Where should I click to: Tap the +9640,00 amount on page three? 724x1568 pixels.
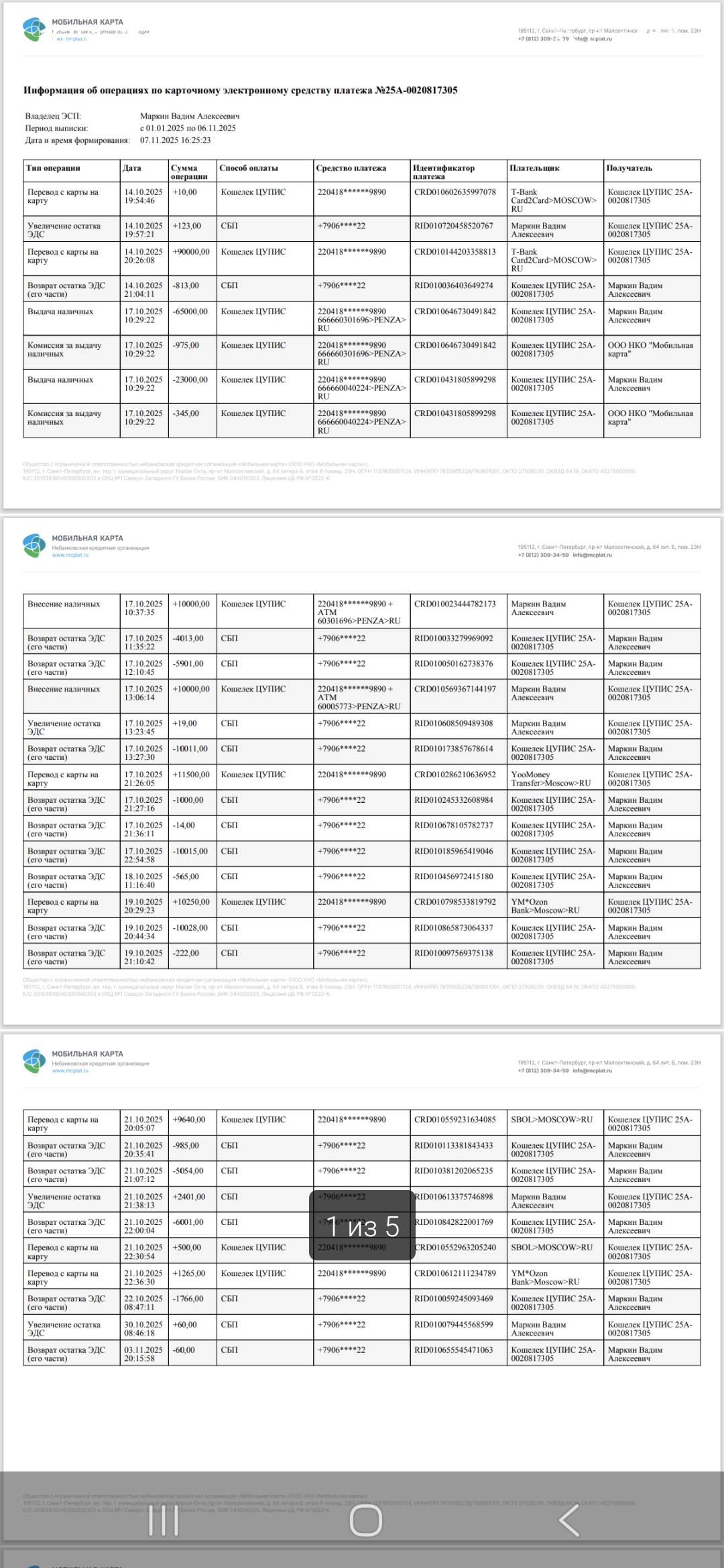point(189,1120)
